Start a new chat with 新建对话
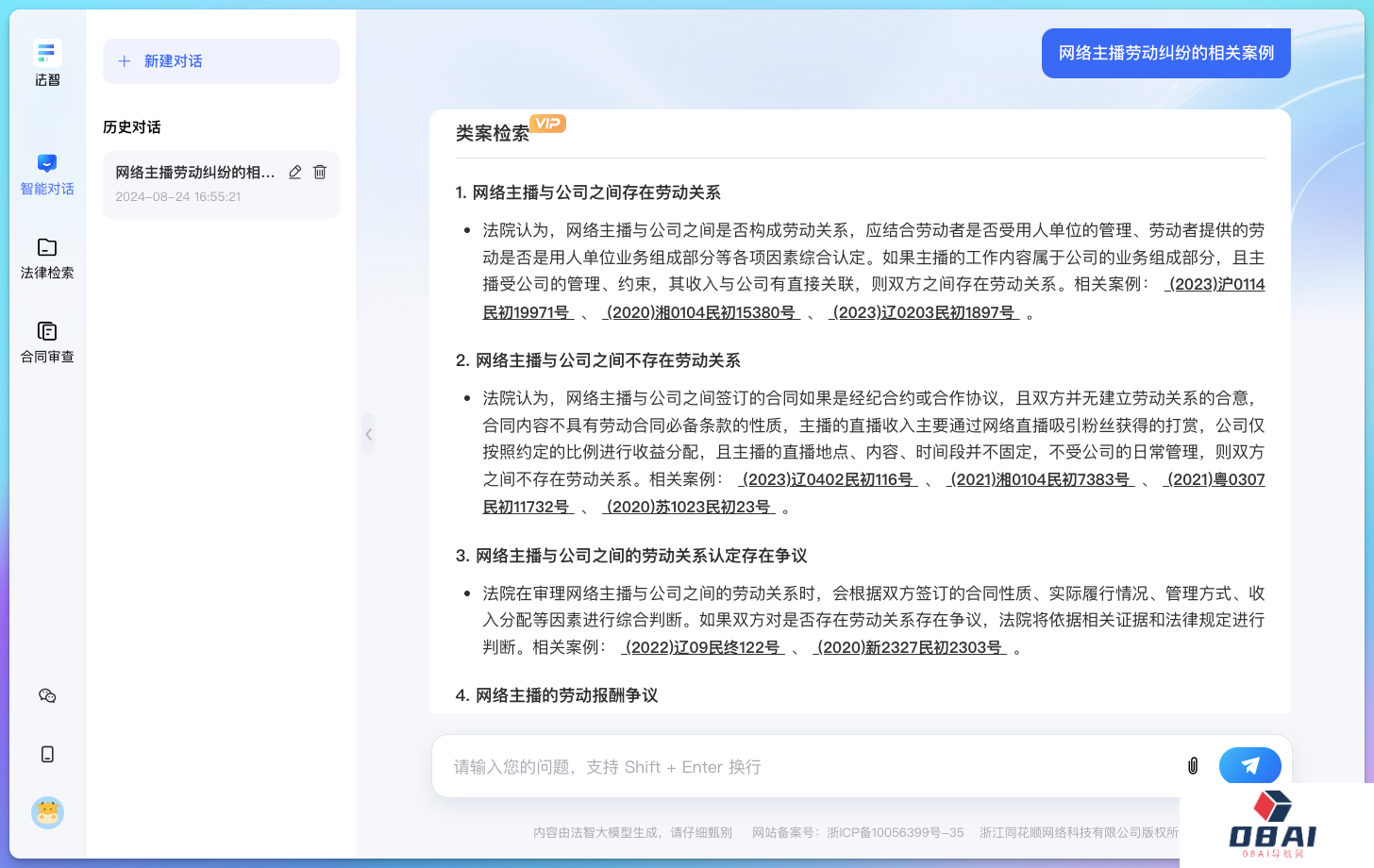This screenshot has height=868, width=1374. click(x=221, y=61)
